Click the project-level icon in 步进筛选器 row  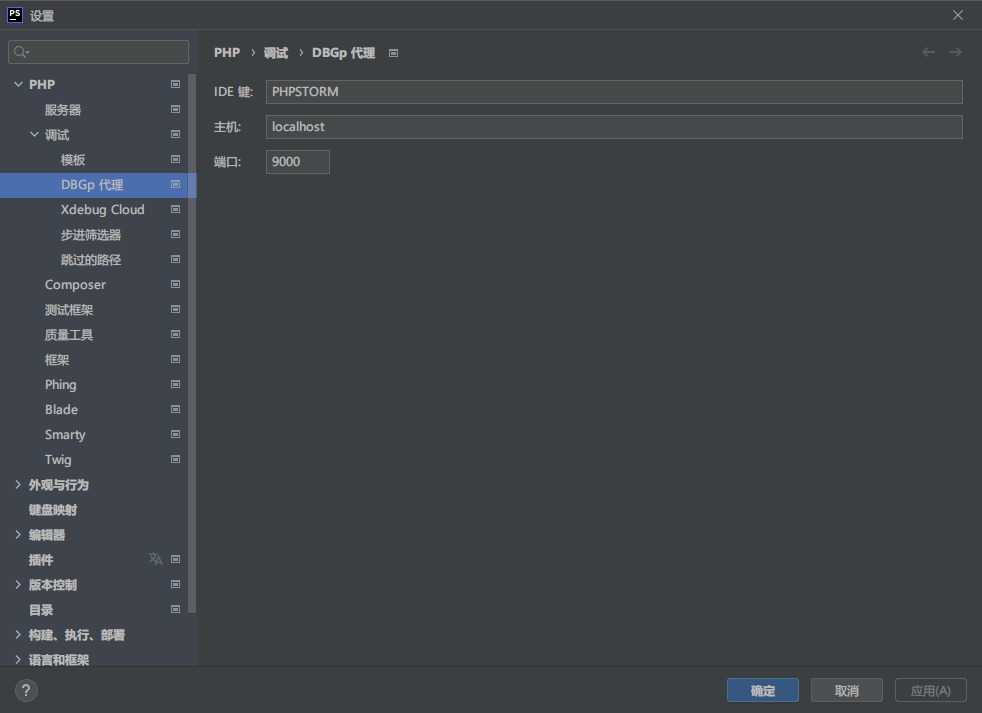tap(175, 234)
